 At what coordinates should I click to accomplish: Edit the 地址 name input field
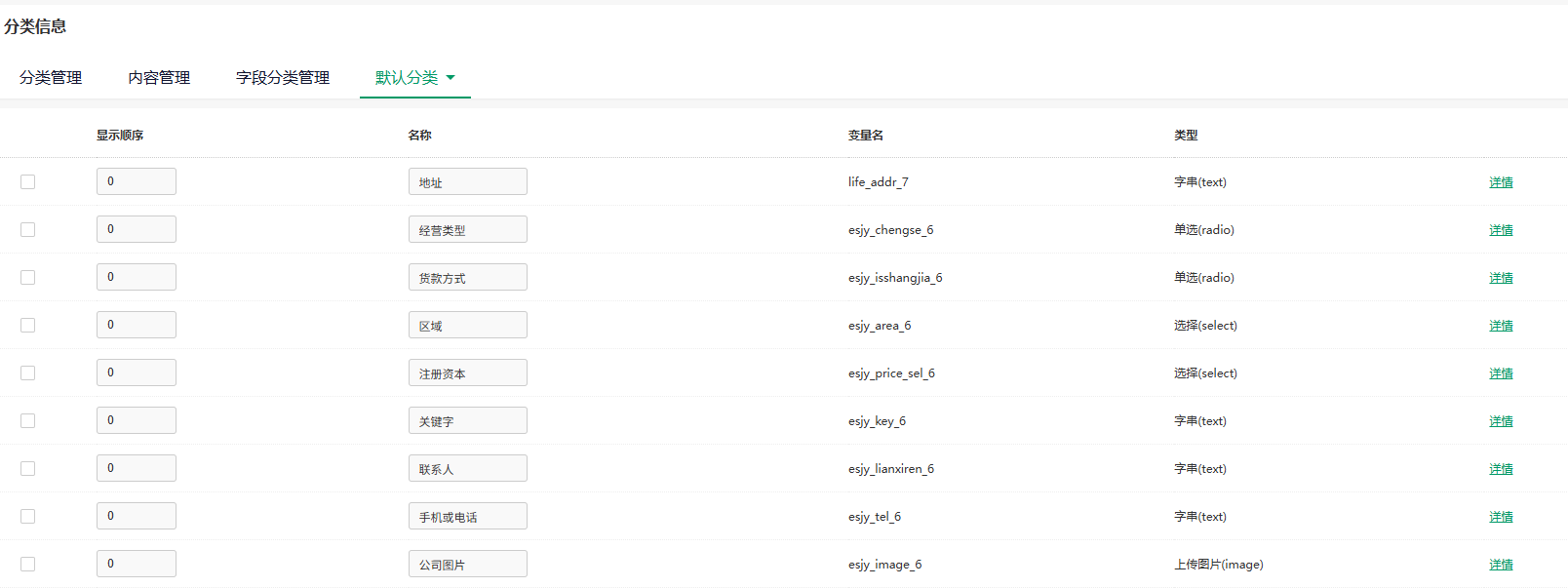point(467,182)
